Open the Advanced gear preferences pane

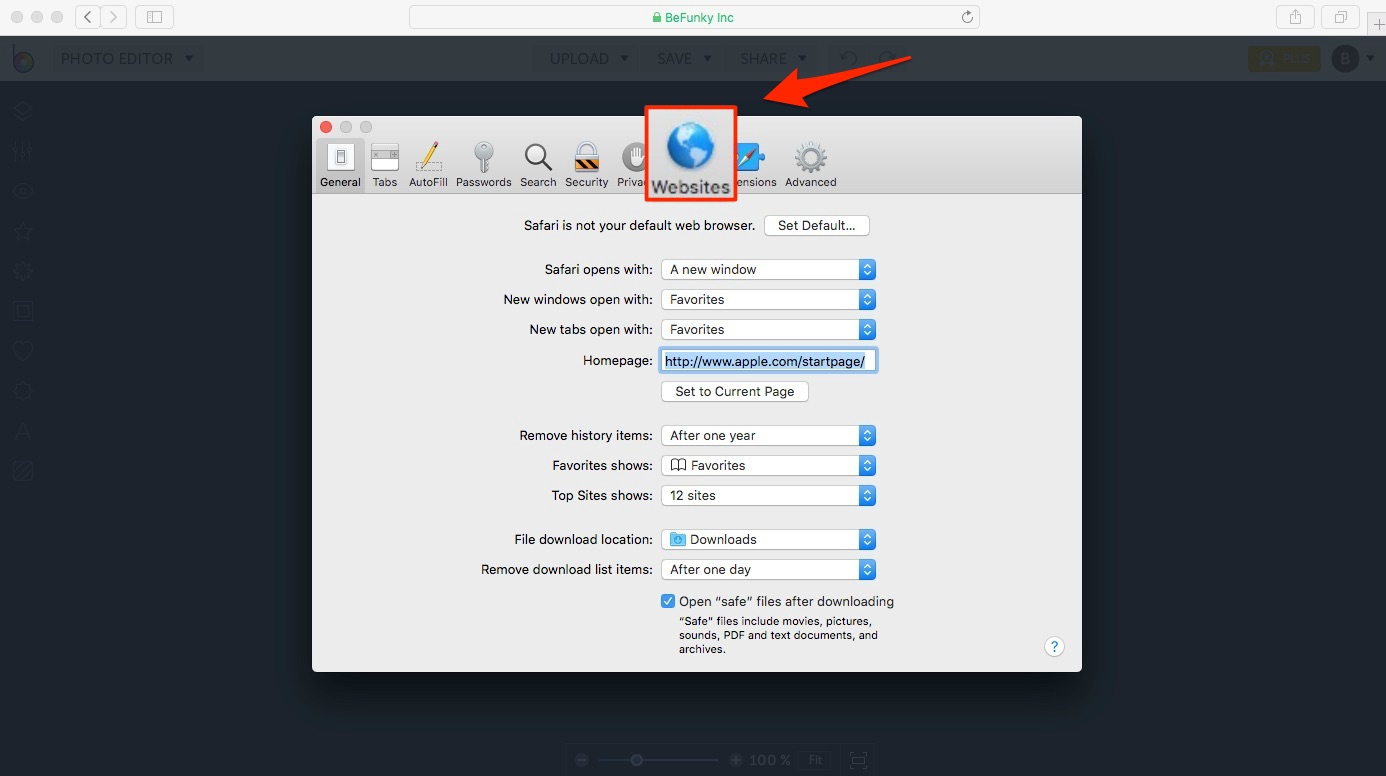point(810,165)
